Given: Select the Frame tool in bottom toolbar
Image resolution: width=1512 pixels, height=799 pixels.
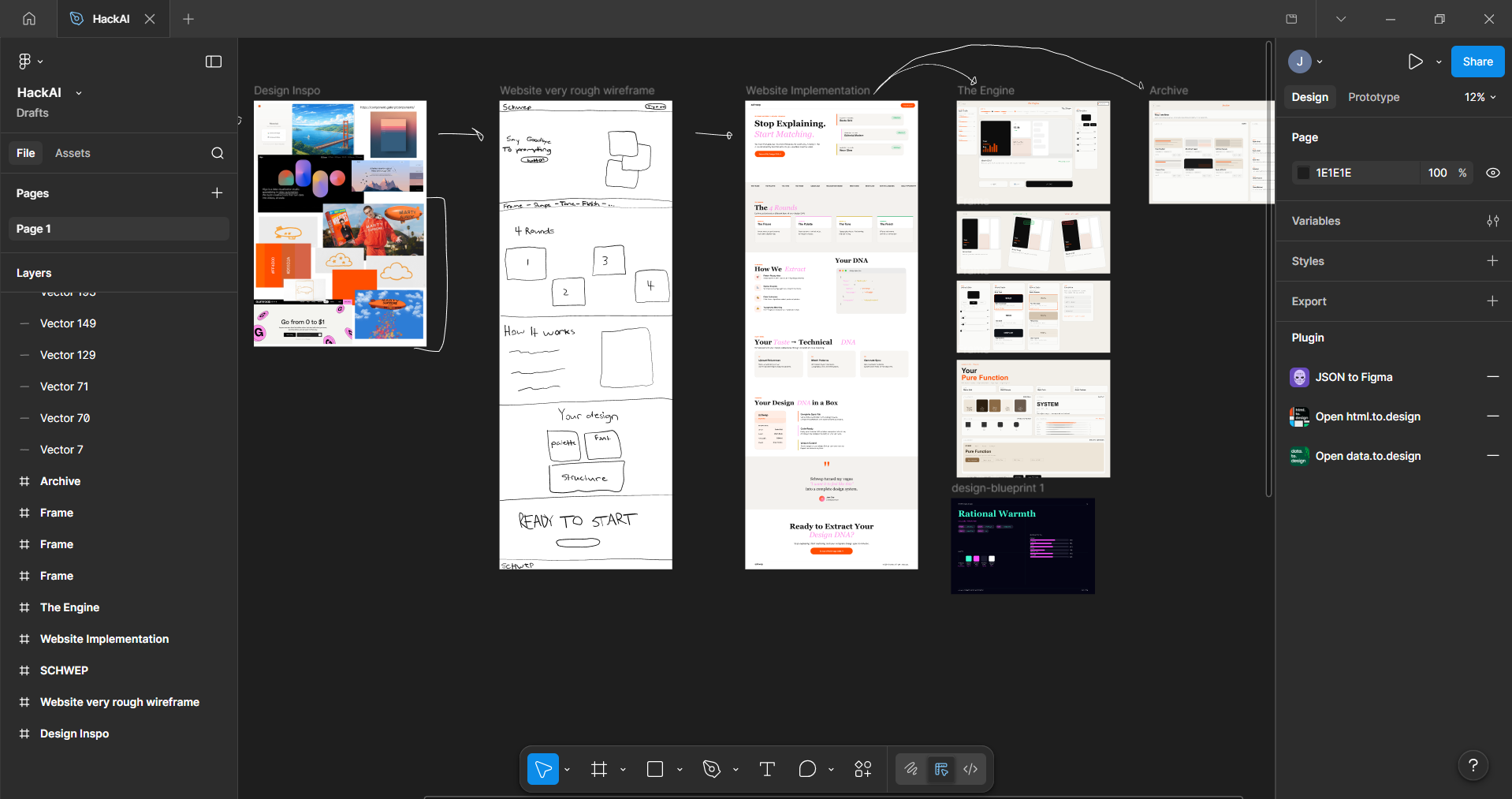Looking at the screenshot, I should (599, 769).
